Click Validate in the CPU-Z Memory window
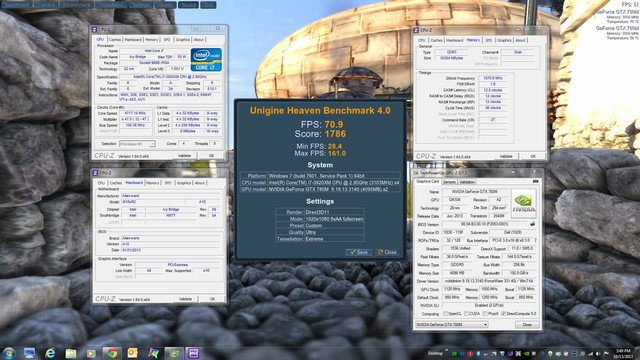 click(x=506, y=156)
